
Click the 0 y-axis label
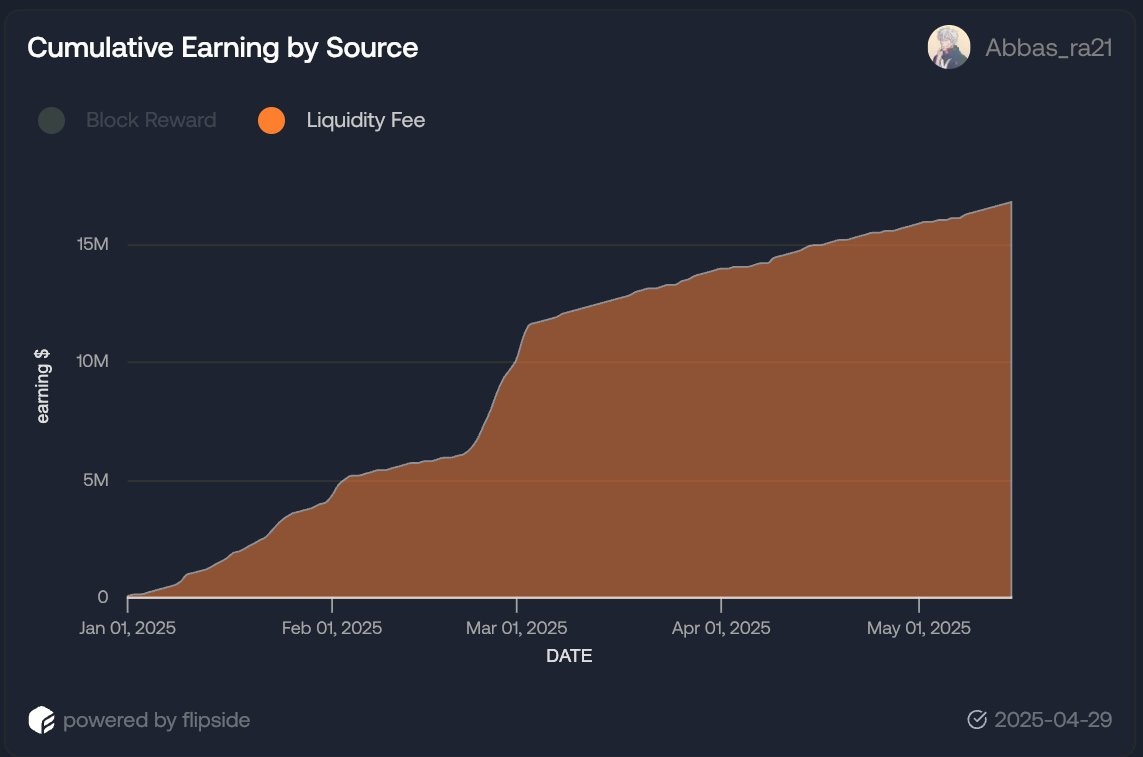[103, 597]
